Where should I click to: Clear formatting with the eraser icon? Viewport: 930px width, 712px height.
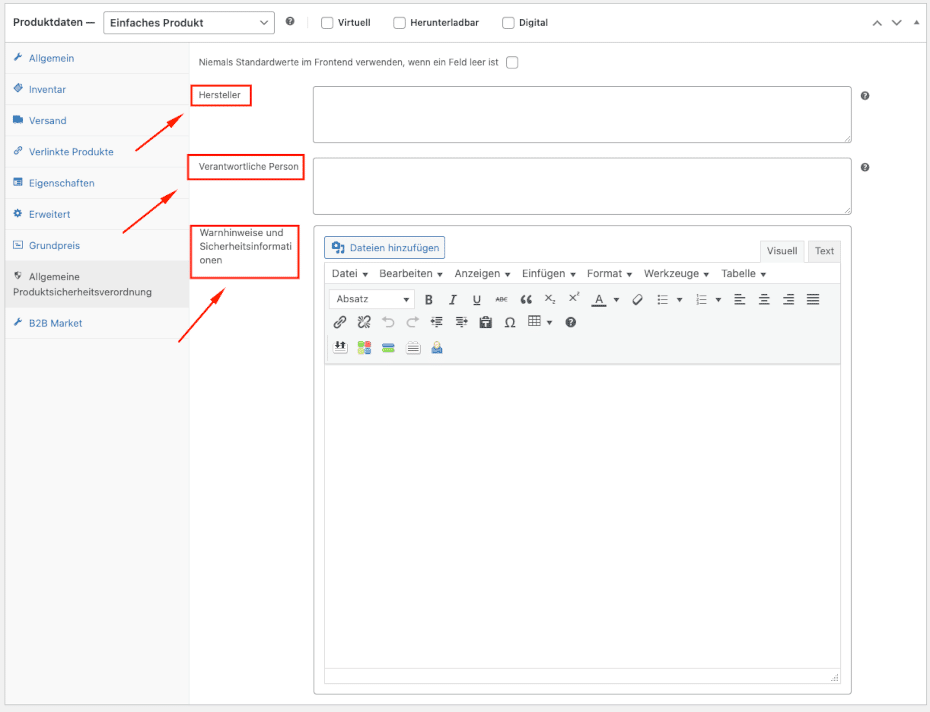(638, 300)
